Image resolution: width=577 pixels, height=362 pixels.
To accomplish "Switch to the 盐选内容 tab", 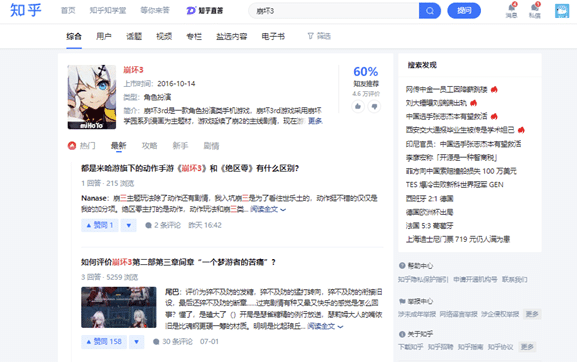I will click(x=232, y=36).
